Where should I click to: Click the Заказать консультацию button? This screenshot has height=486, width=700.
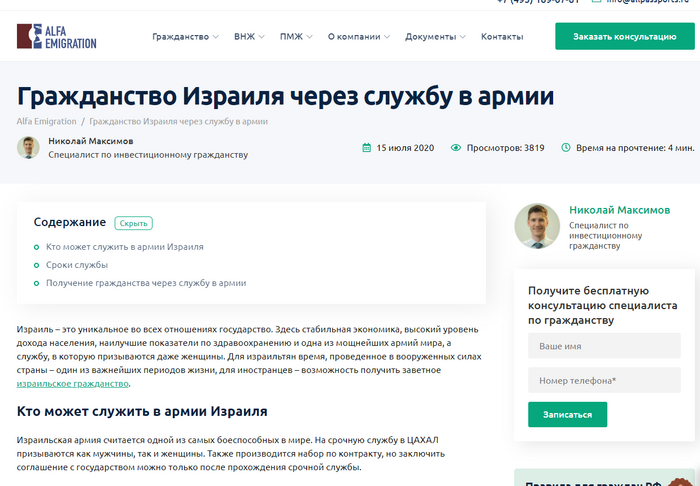coord(625,36)
